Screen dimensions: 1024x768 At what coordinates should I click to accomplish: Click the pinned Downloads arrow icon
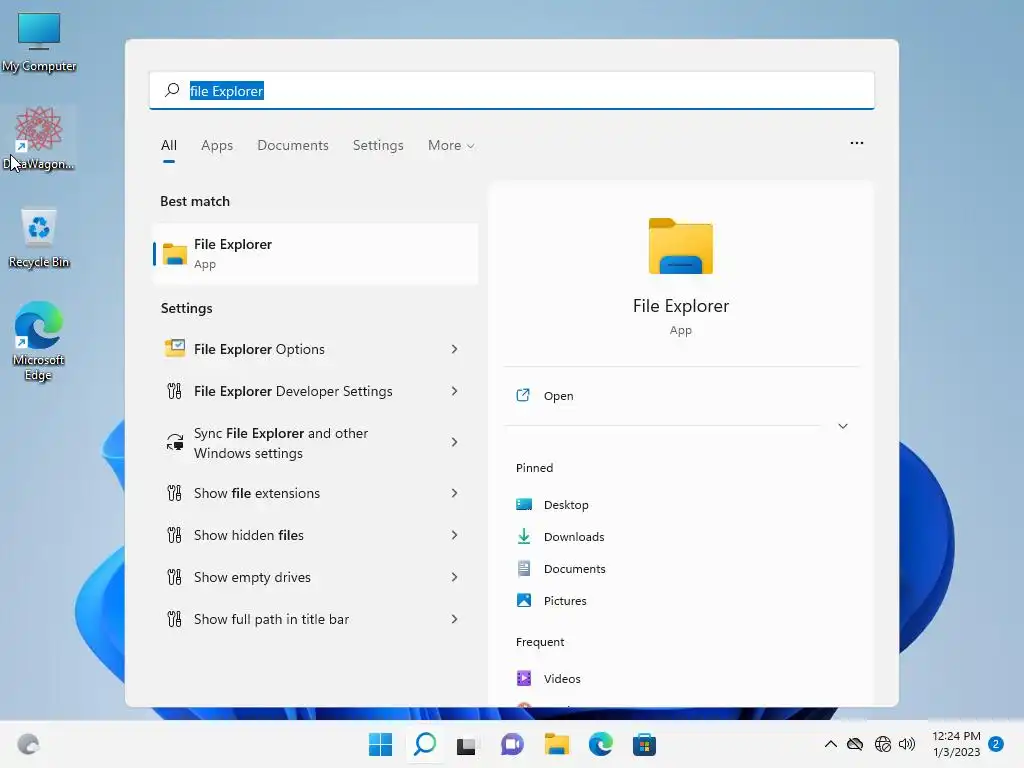pos(524,536)
